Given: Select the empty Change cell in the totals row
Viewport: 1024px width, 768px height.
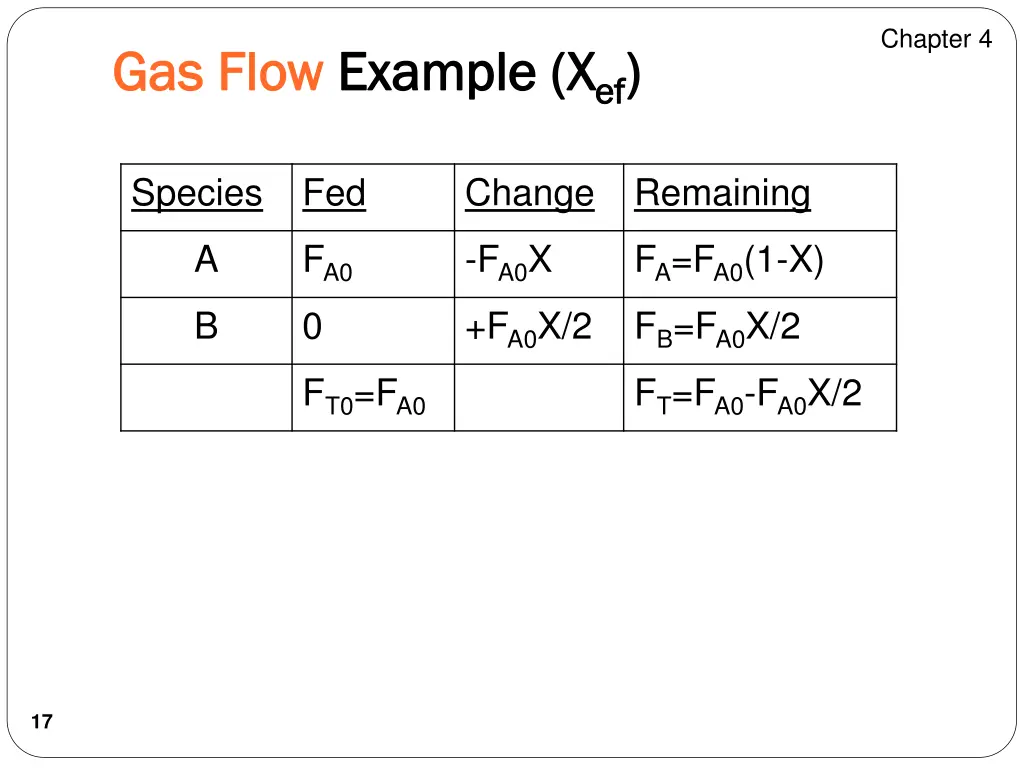Looking at the screenshot, I should coord(538,397).
